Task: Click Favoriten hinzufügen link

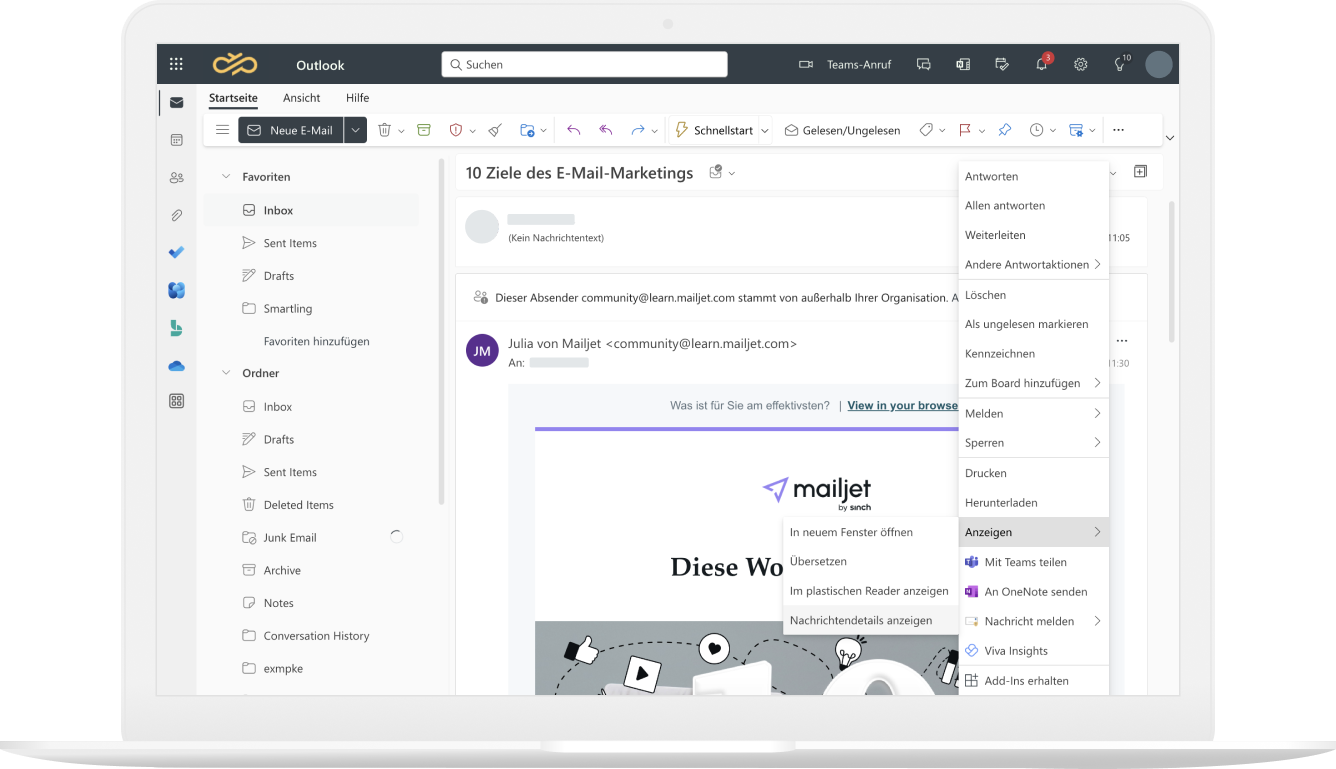Action: (x=316, y=341)
